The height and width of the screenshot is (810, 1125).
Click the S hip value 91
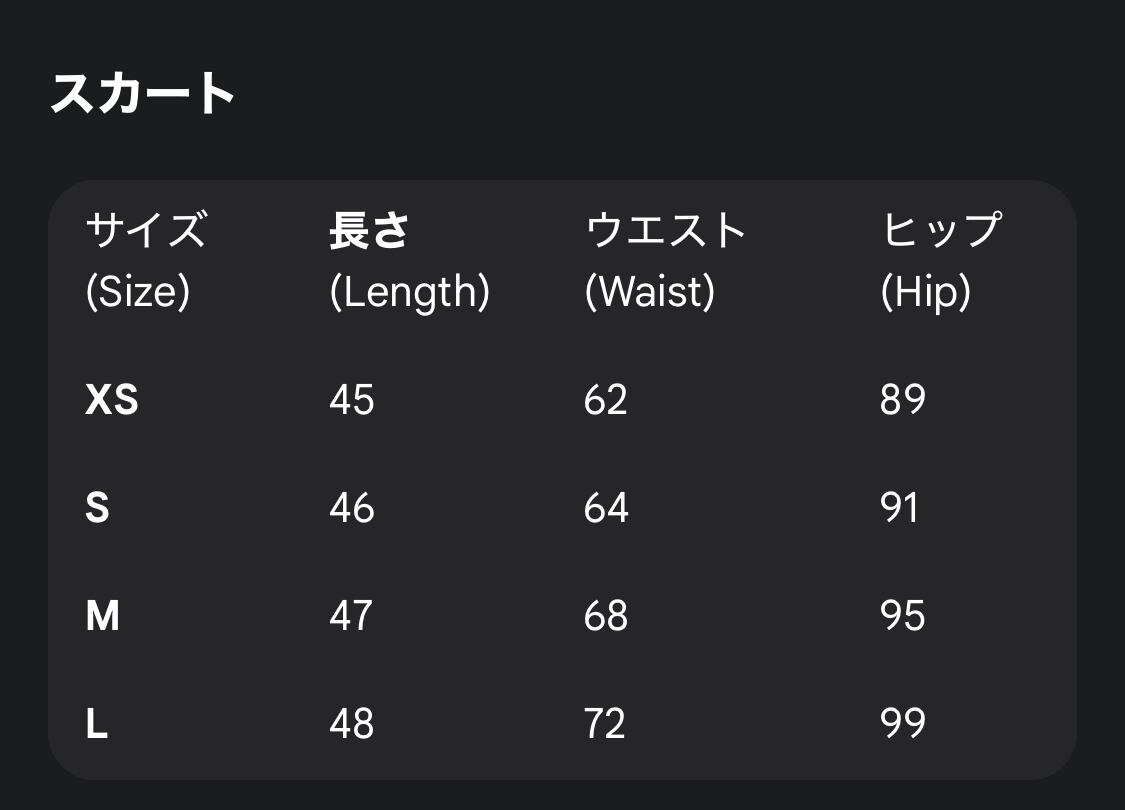[900, 508]
